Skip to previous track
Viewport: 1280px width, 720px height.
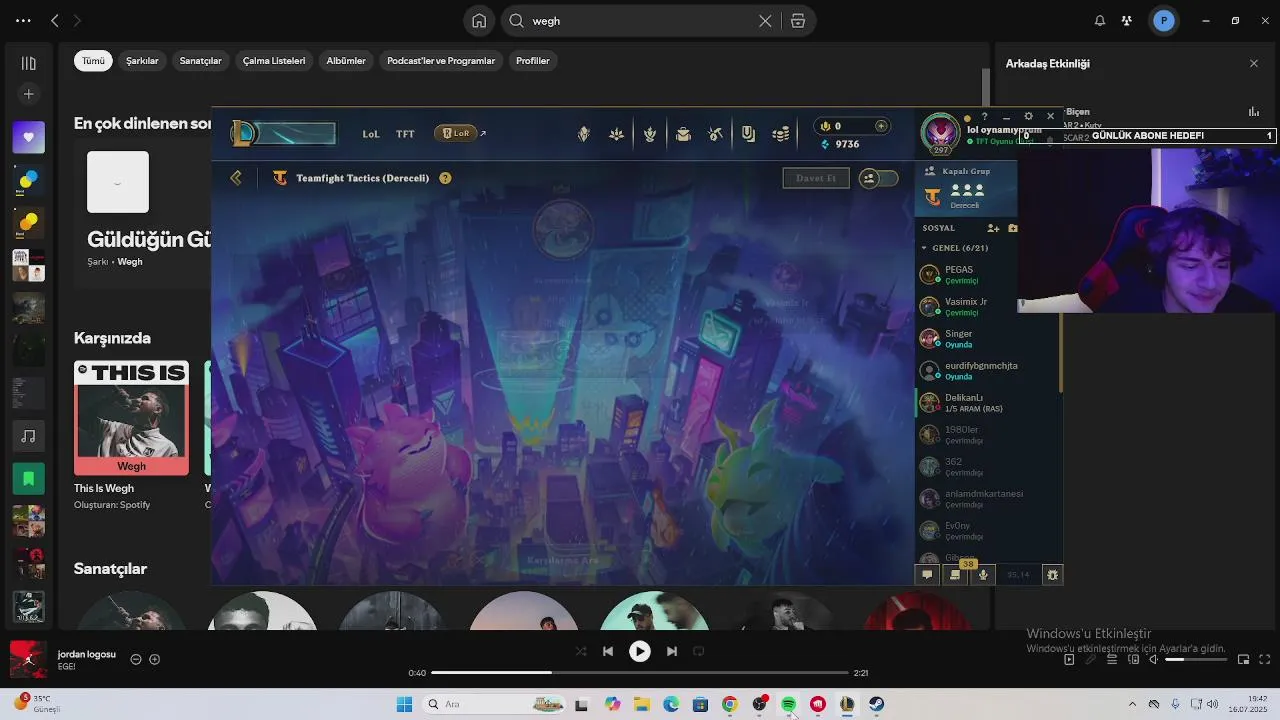(608, 651)
